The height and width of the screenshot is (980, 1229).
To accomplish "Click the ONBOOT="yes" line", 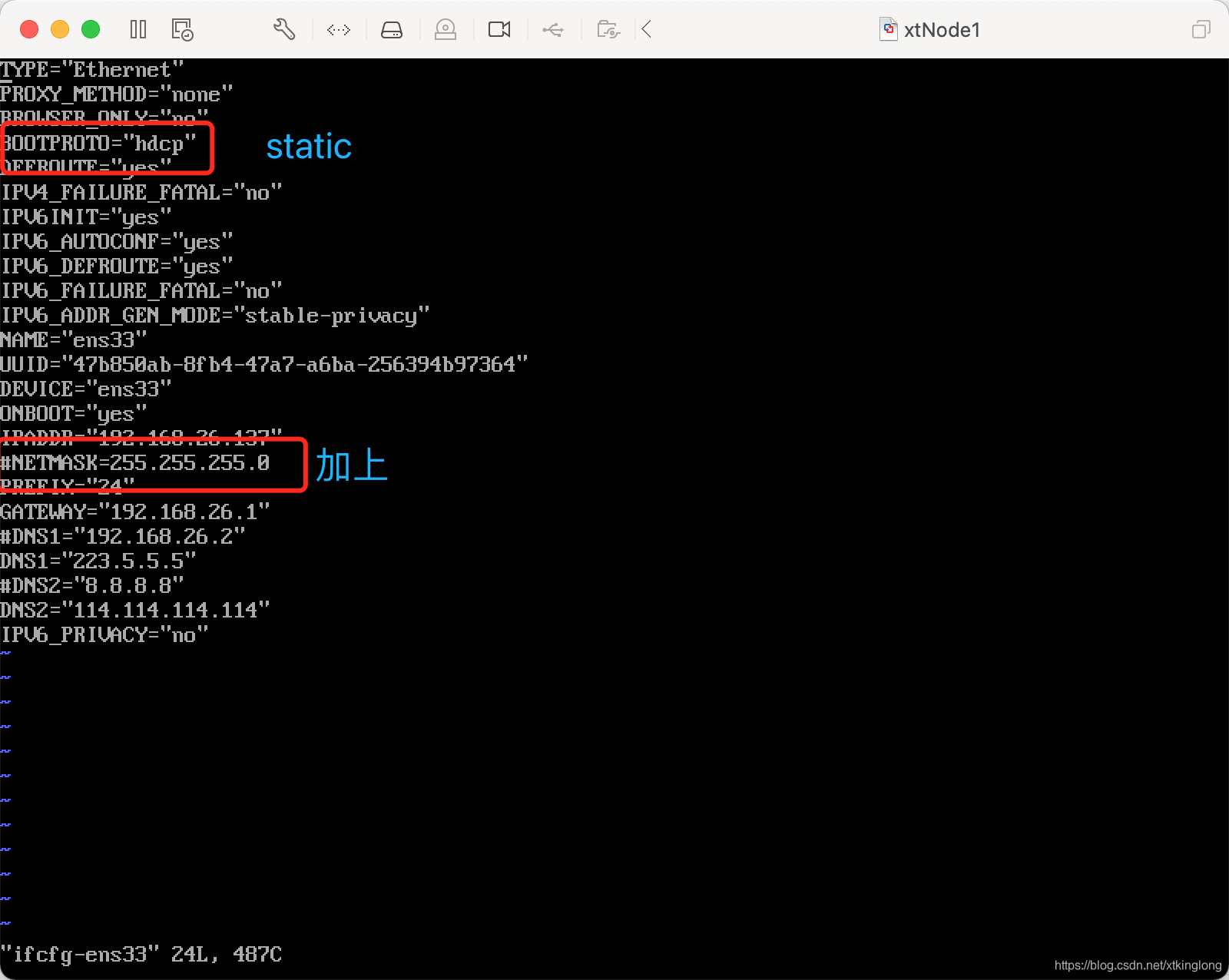I will (x=74, y=414).
